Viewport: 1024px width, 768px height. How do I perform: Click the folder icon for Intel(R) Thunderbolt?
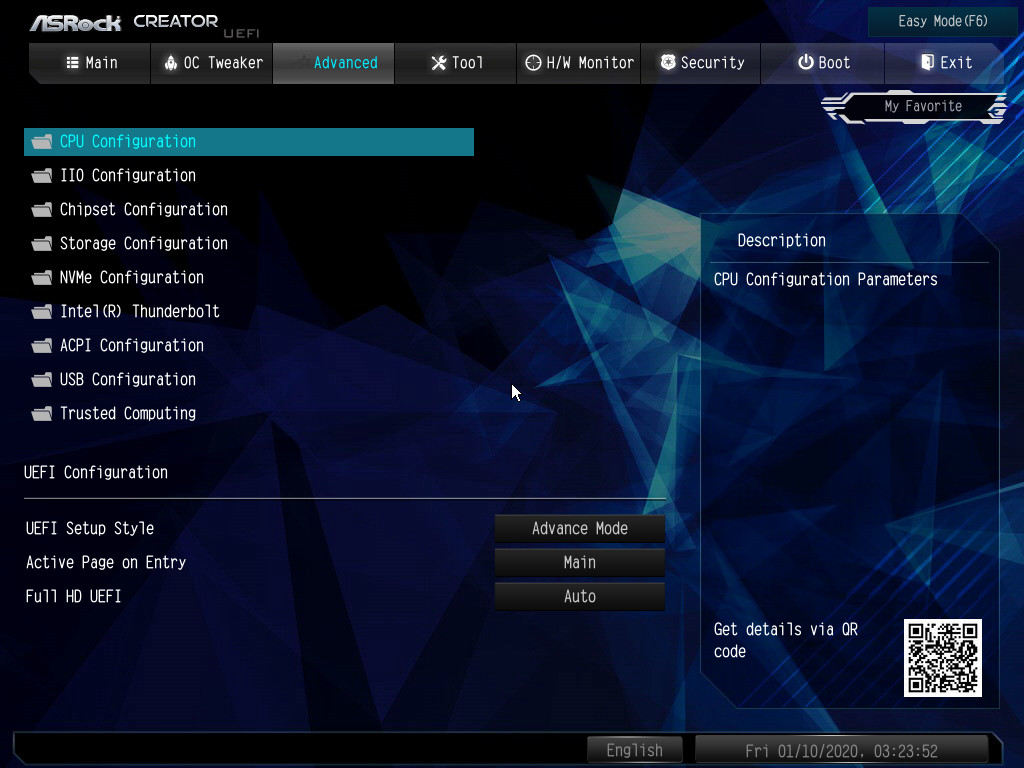(41, 312)
